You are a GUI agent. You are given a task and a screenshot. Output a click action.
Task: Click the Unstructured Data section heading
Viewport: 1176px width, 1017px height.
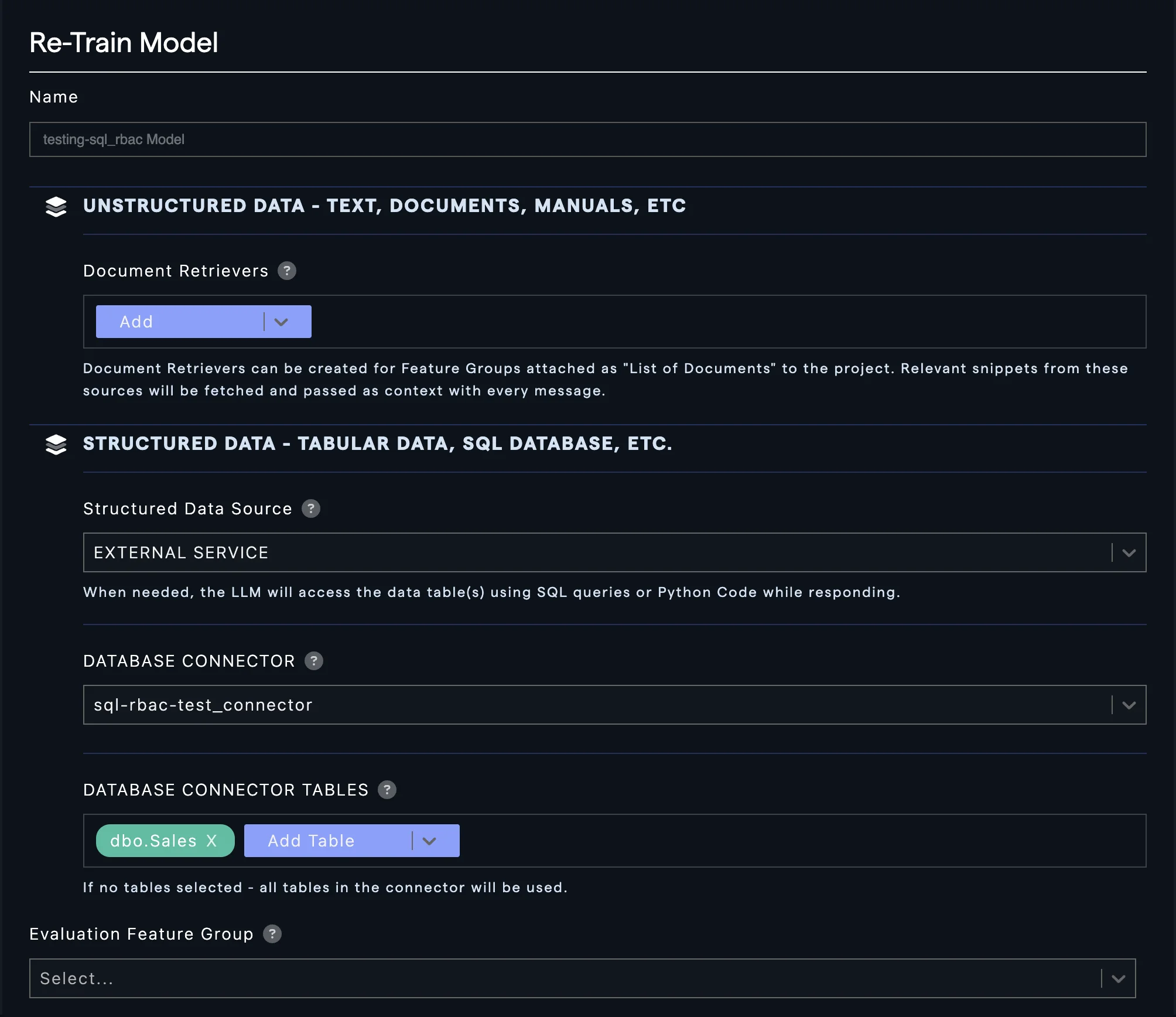tap(384, 206)
